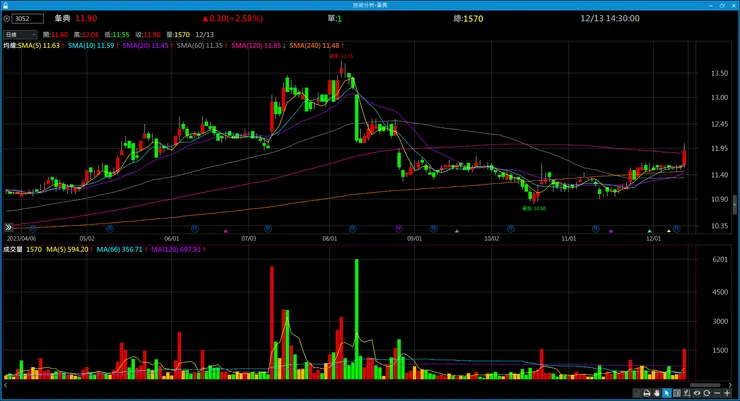Click the refresh circular arrow icon

tap(706, 393)
